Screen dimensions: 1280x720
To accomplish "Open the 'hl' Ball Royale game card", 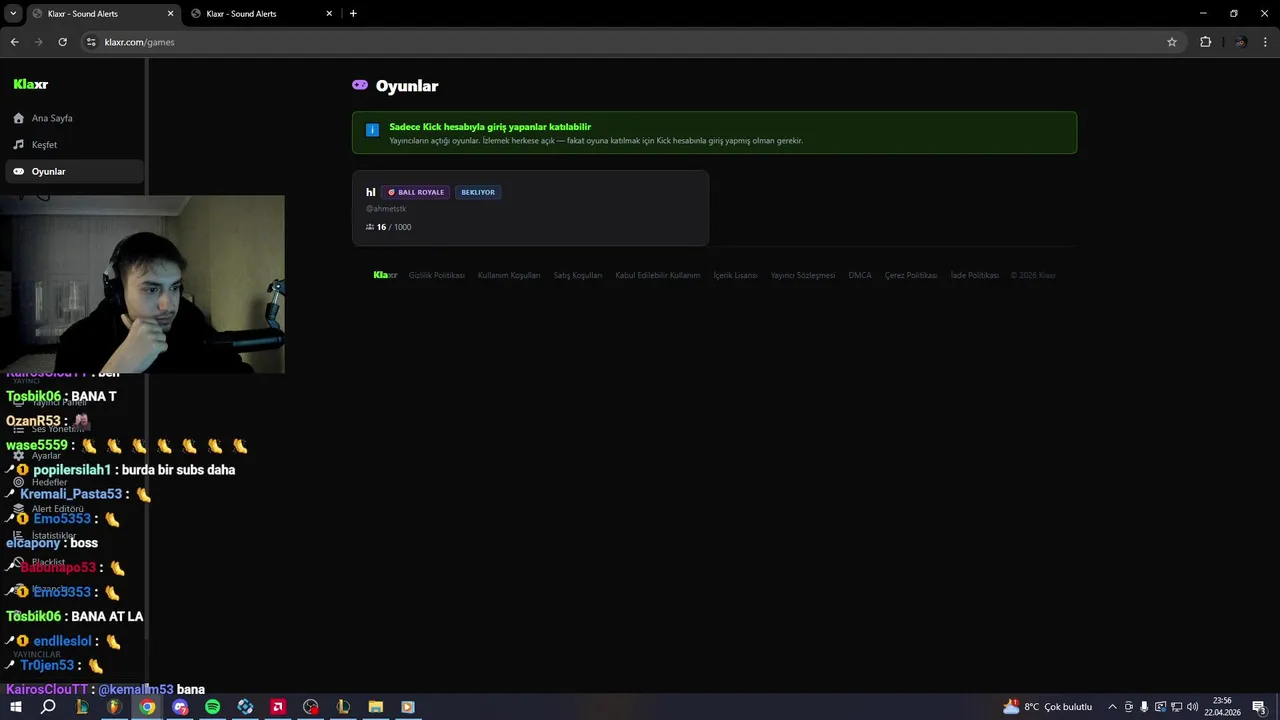I will 530,208.
